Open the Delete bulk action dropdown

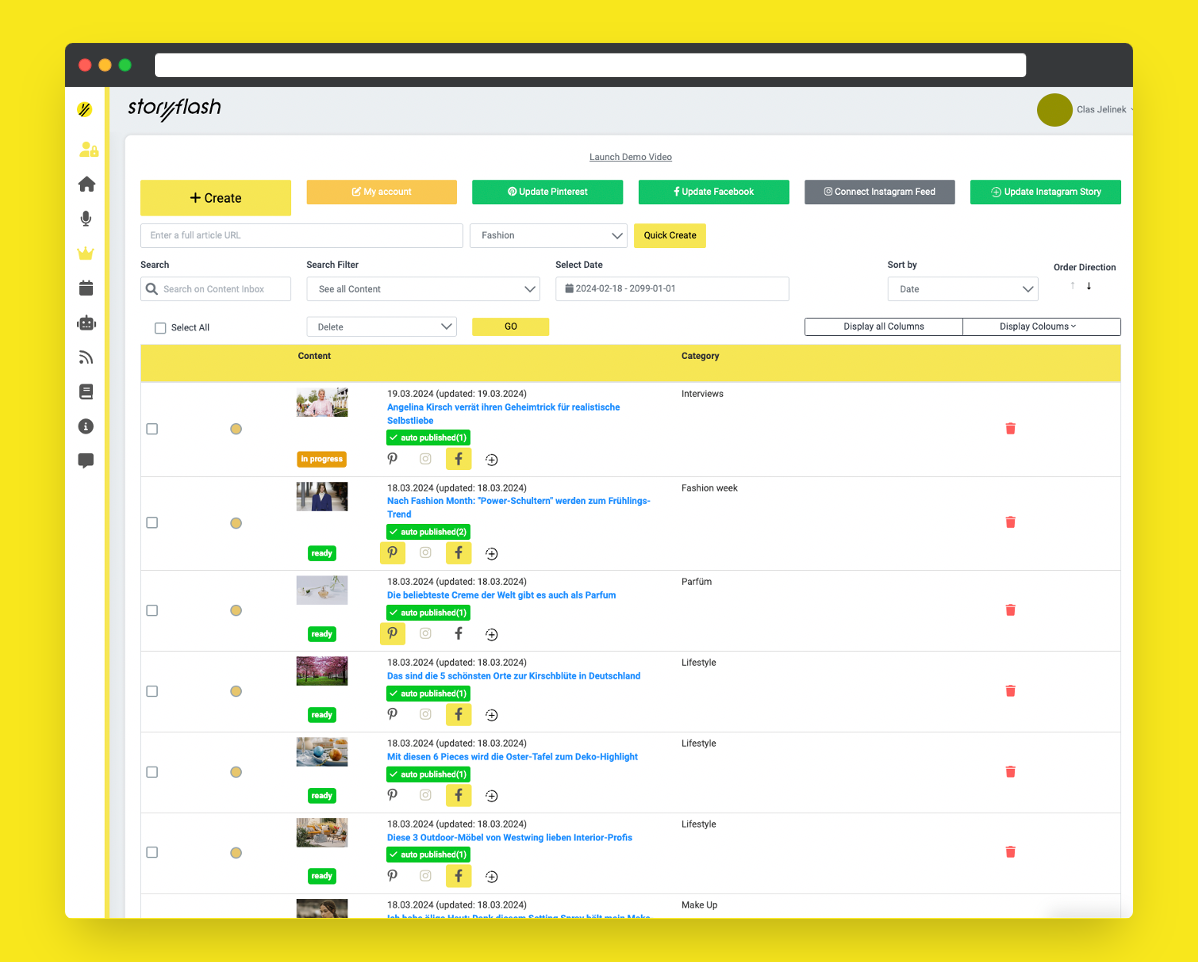click(x=382, y=327)
